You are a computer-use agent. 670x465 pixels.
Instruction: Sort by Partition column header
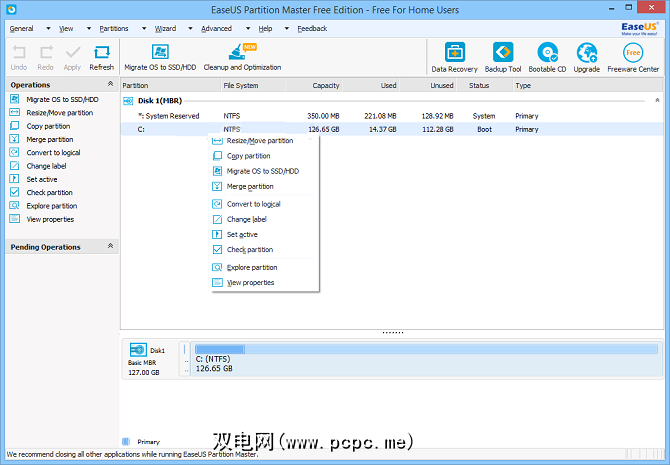pyautogui.click(x=170, y=85)
